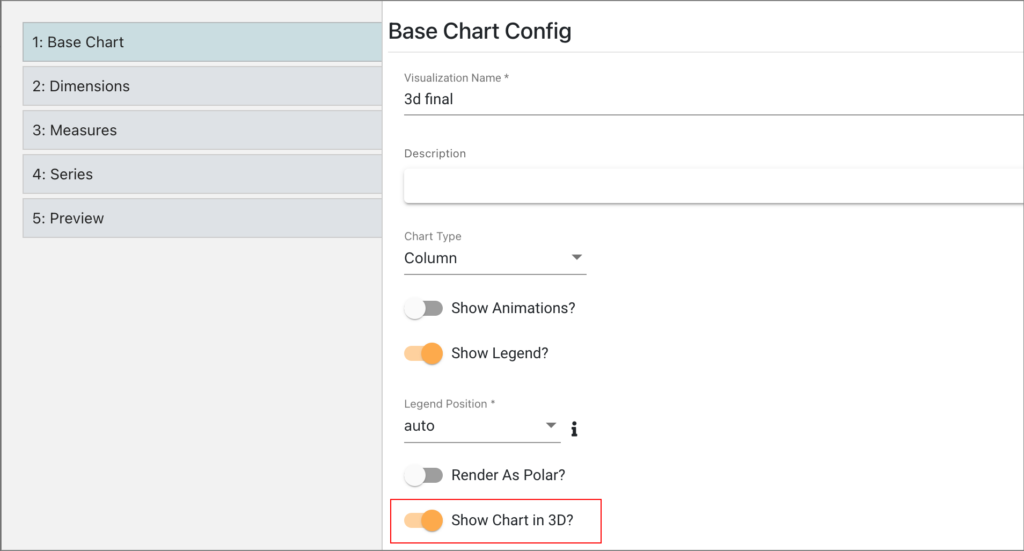Enable the Show Animations toggle
This screenshot has height=551, width=1024.
point(423,308)
